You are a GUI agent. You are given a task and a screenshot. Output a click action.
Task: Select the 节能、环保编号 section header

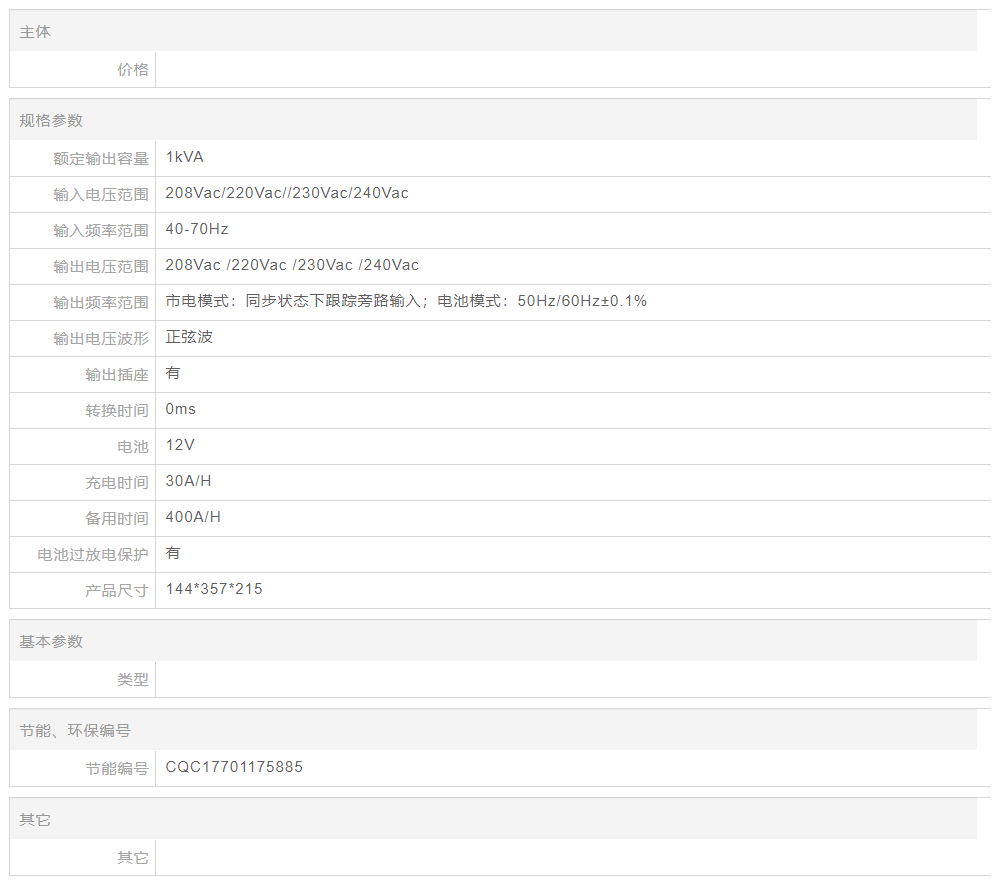[75, 731]
